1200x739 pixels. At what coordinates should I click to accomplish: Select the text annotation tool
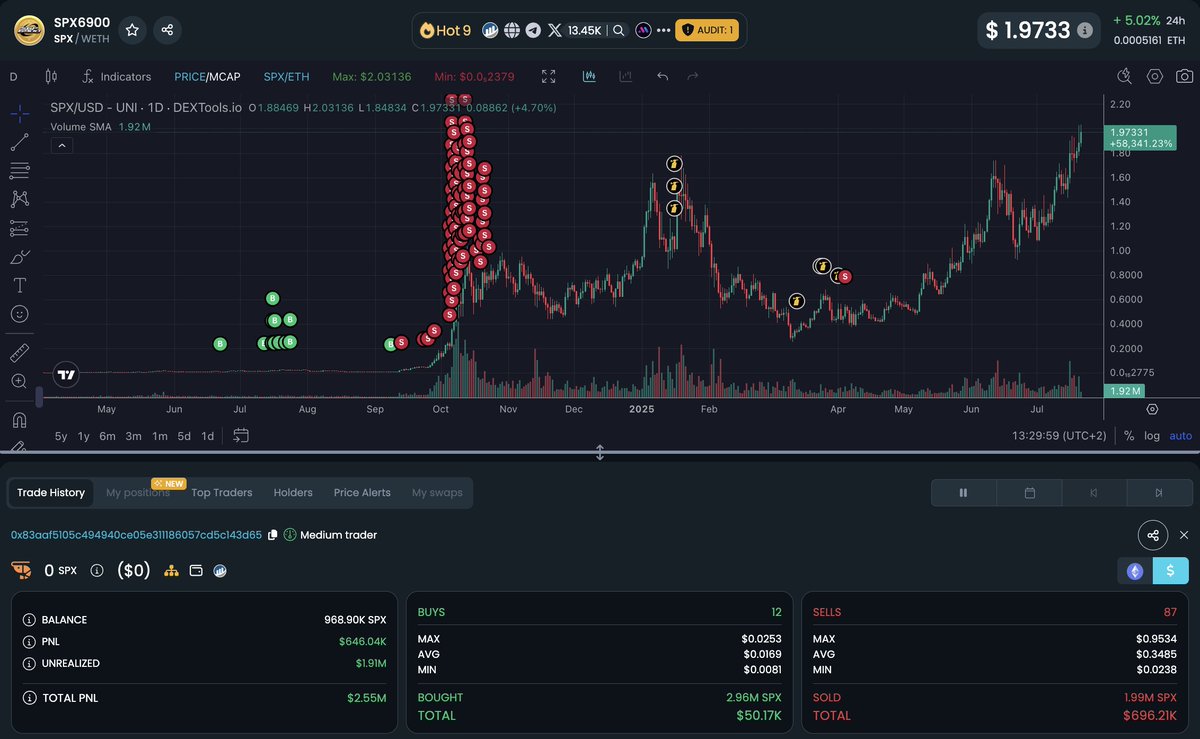click(19, 285)
